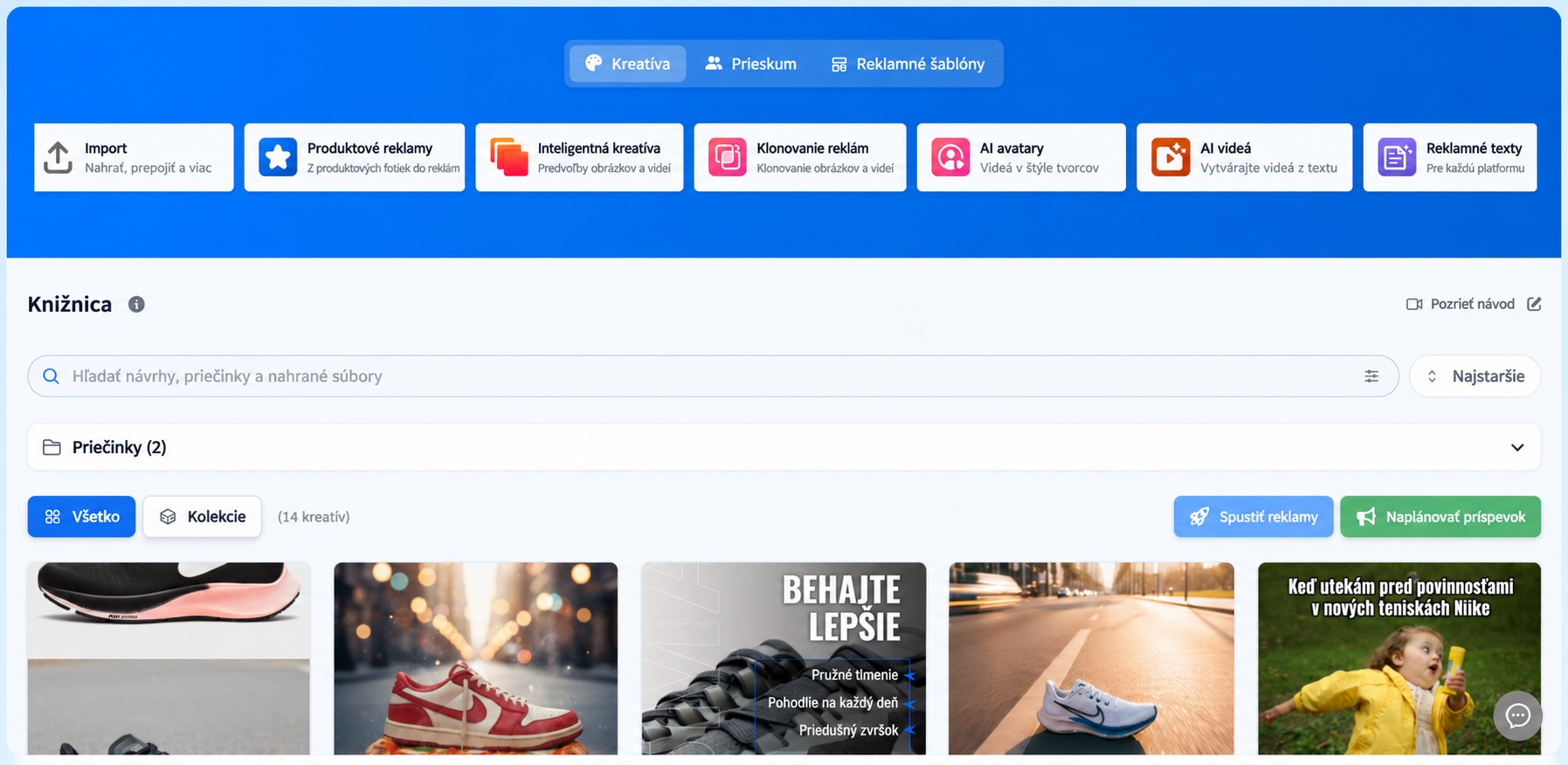Click the AI avatary person icon
Image resolution: width=1568 pixels, height=765 pixels.
coord(950,157)
